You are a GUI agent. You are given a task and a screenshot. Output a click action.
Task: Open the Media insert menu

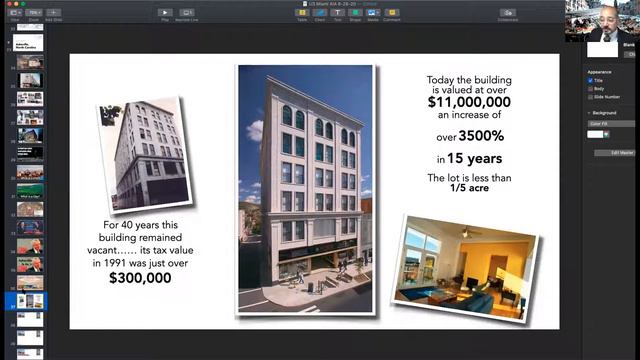(373, 13)
